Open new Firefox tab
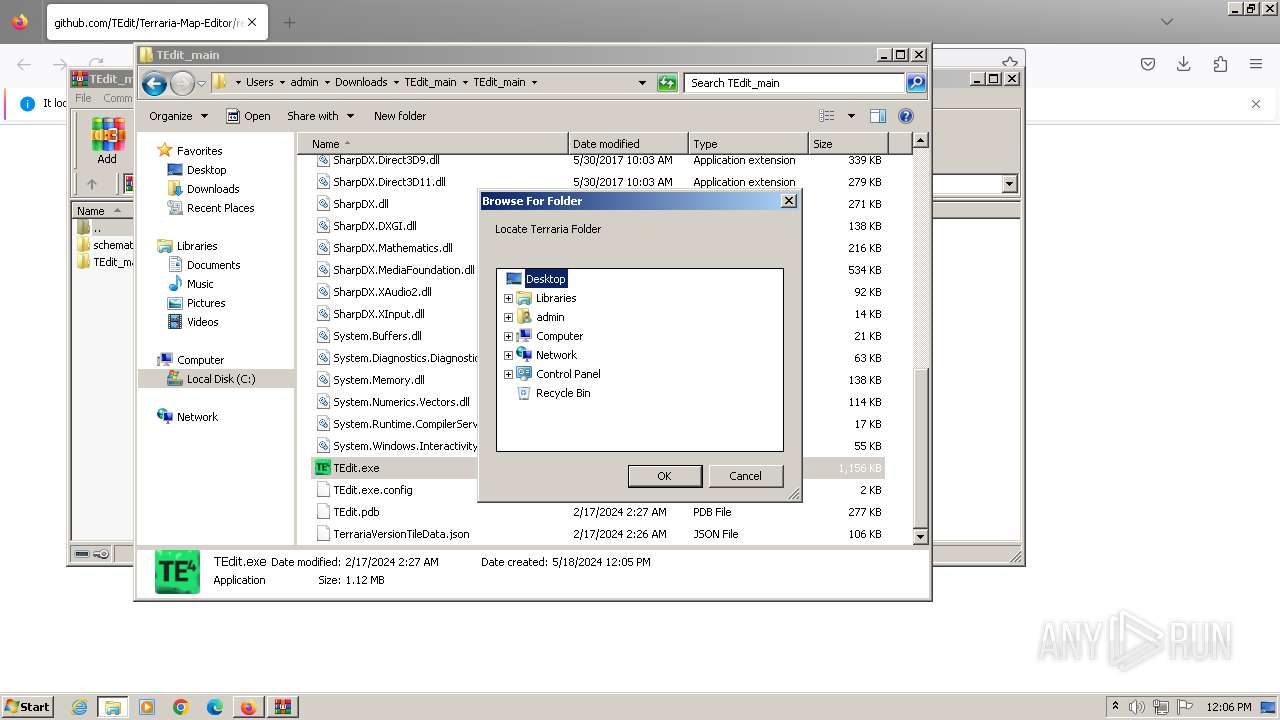 (x=289, y=22)
